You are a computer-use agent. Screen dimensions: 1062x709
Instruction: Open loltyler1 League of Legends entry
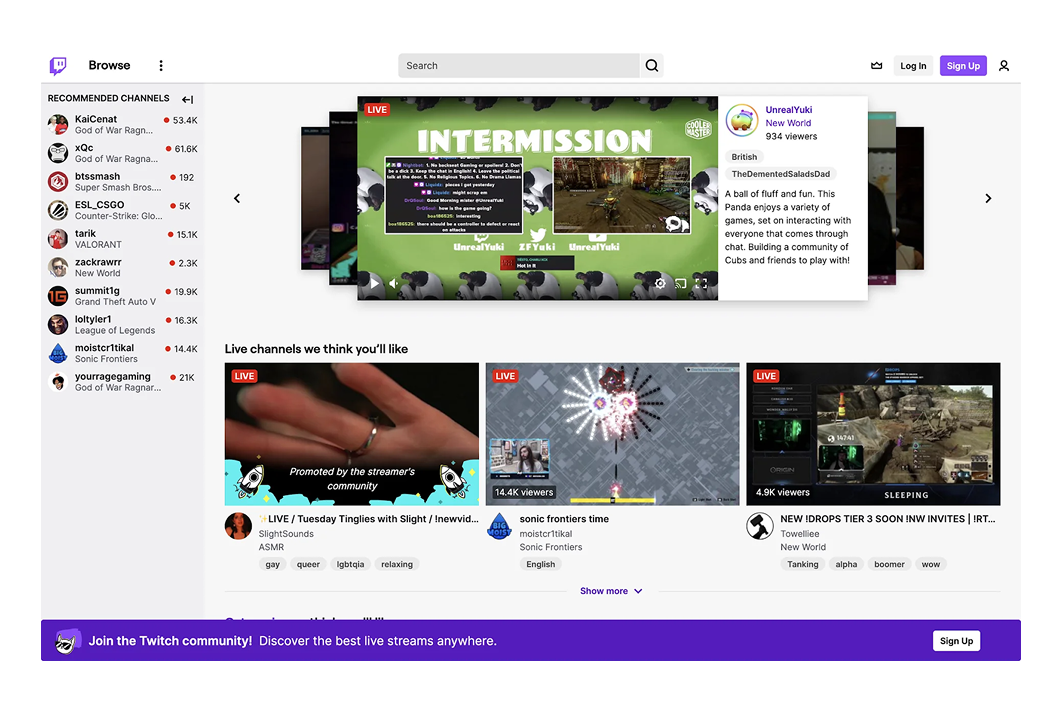pos(123,324)
